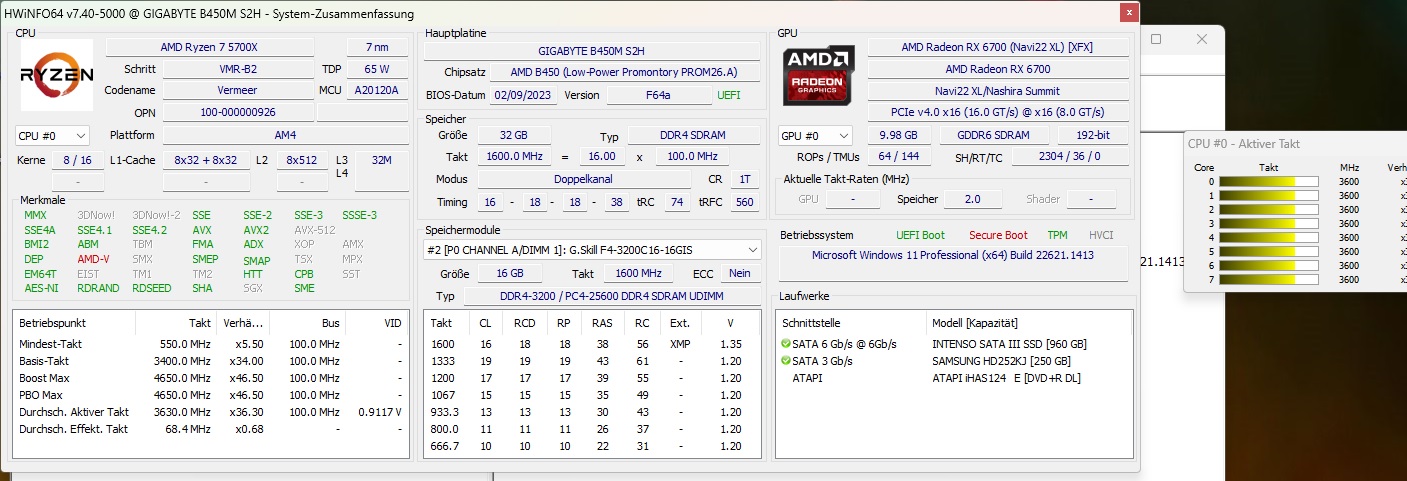This screenshot has width=1407, height=481.
Task: Click the Mindest-Takt row label
Action: 49,343
